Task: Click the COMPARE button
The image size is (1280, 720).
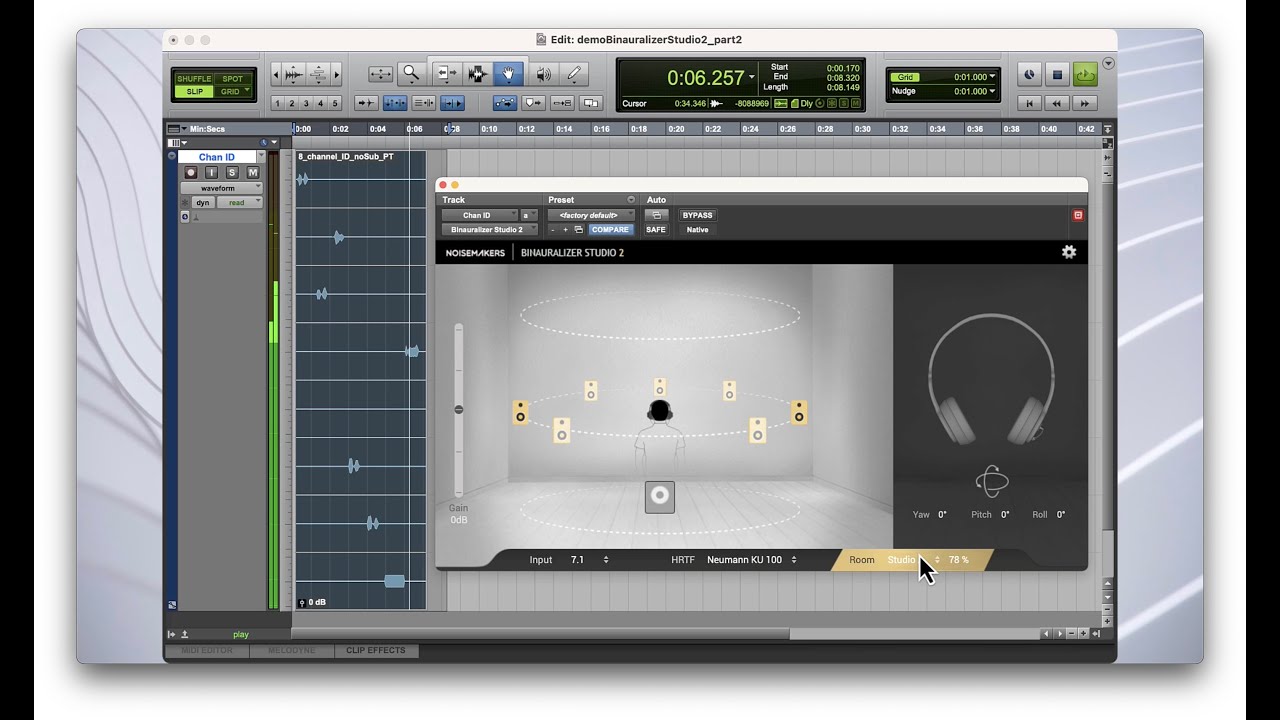Action: pos(609,230)
